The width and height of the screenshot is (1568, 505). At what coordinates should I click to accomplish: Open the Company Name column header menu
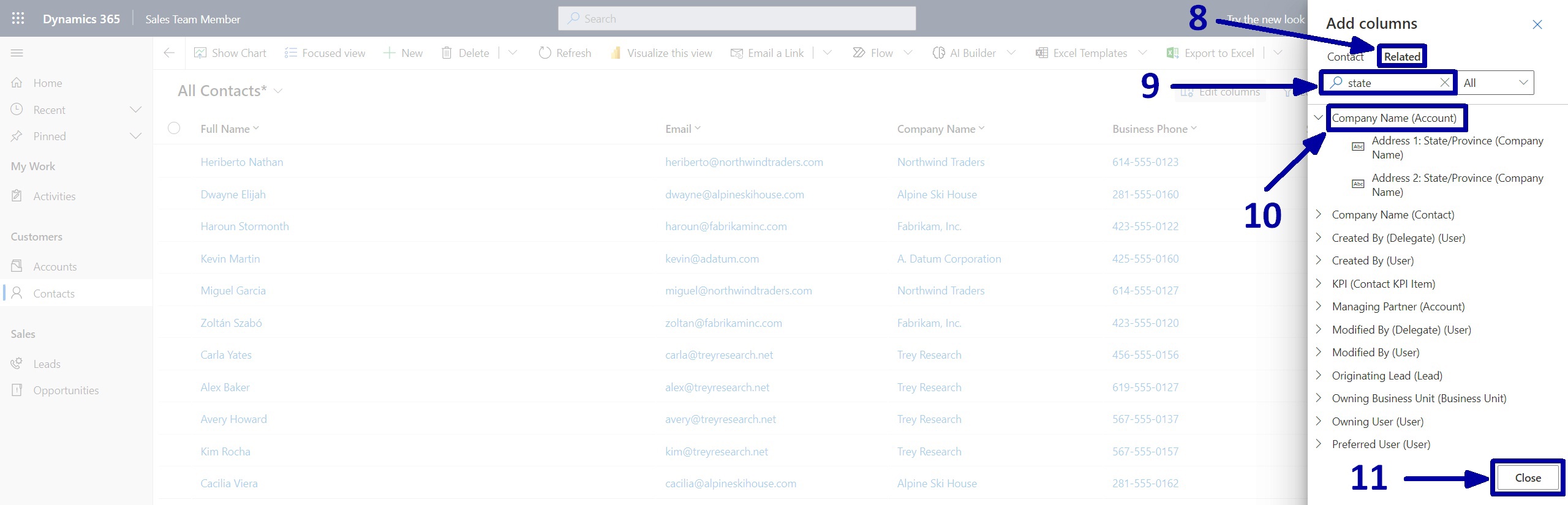point(941,129)
